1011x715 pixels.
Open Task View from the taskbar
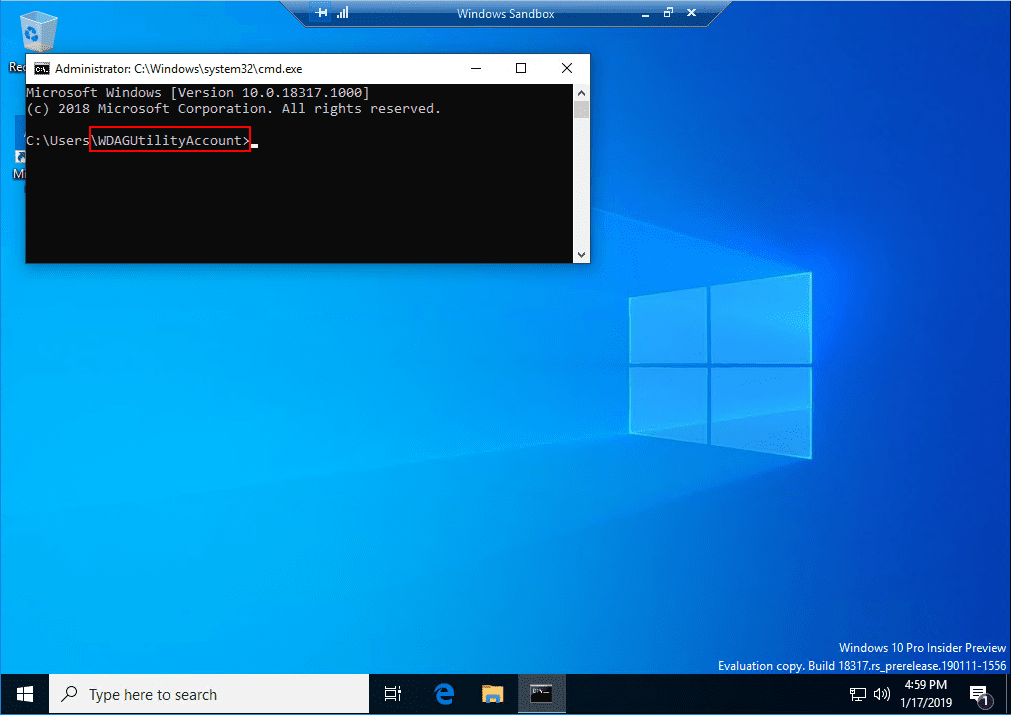(x=393, y=694)
